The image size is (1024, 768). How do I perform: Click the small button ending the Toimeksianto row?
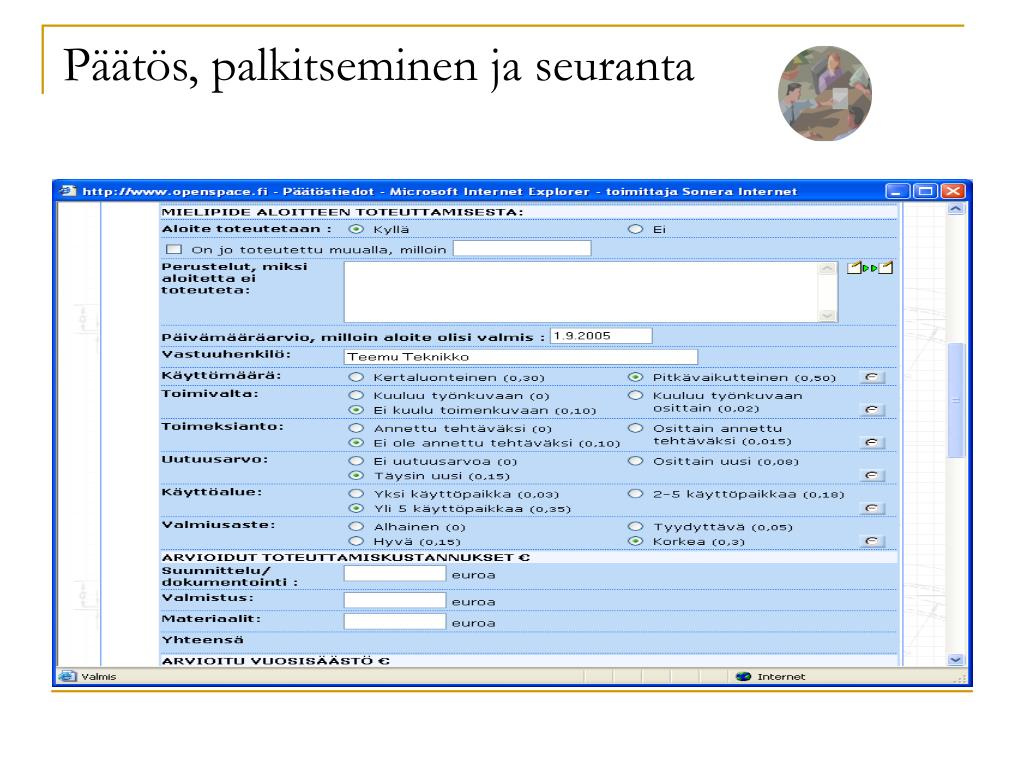coord(871,442)
